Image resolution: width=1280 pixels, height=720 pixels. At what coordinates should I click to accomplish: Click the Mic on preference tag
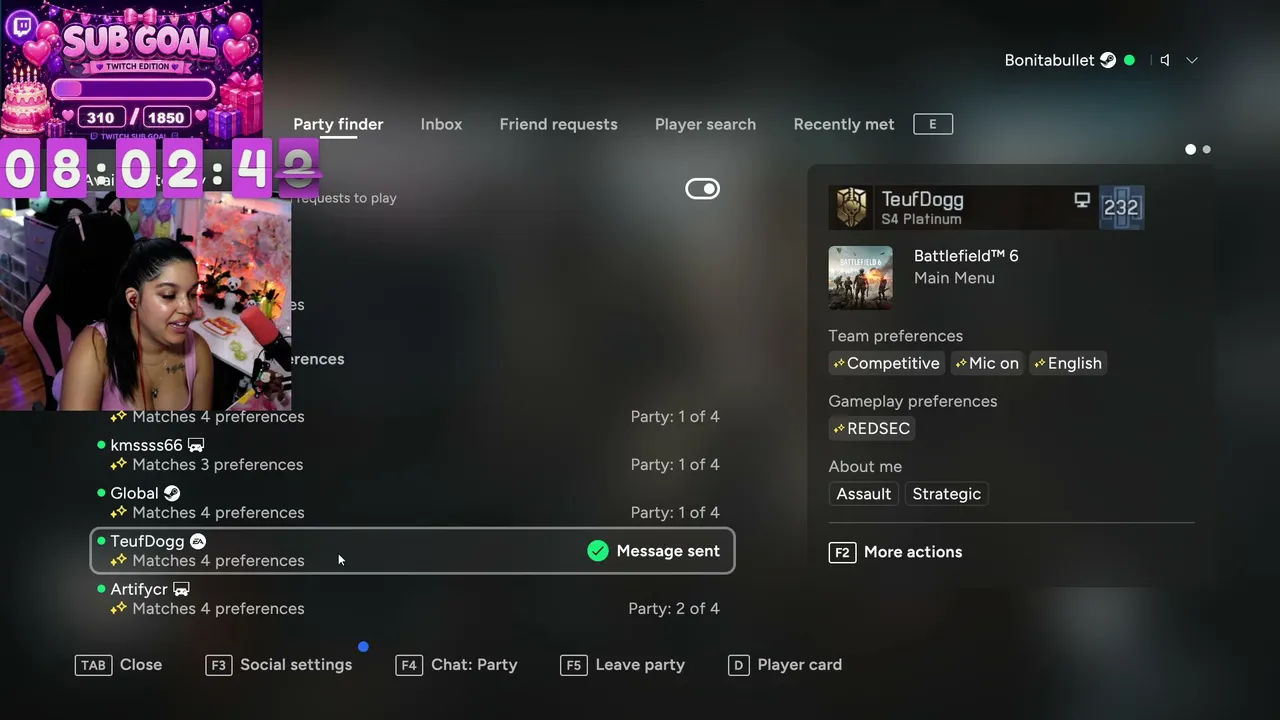[x=987, y=363]
